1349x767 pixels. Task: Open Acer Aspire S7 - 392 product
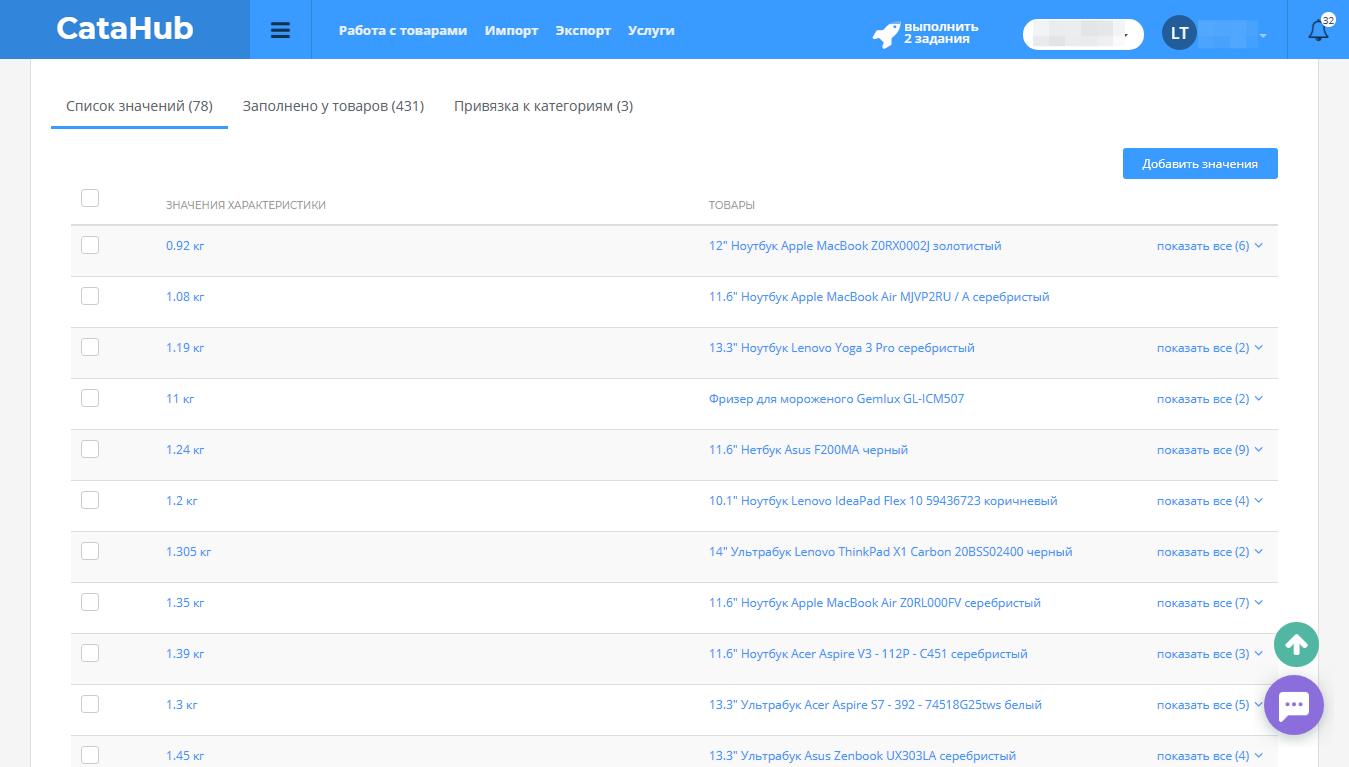click(875, 705)
